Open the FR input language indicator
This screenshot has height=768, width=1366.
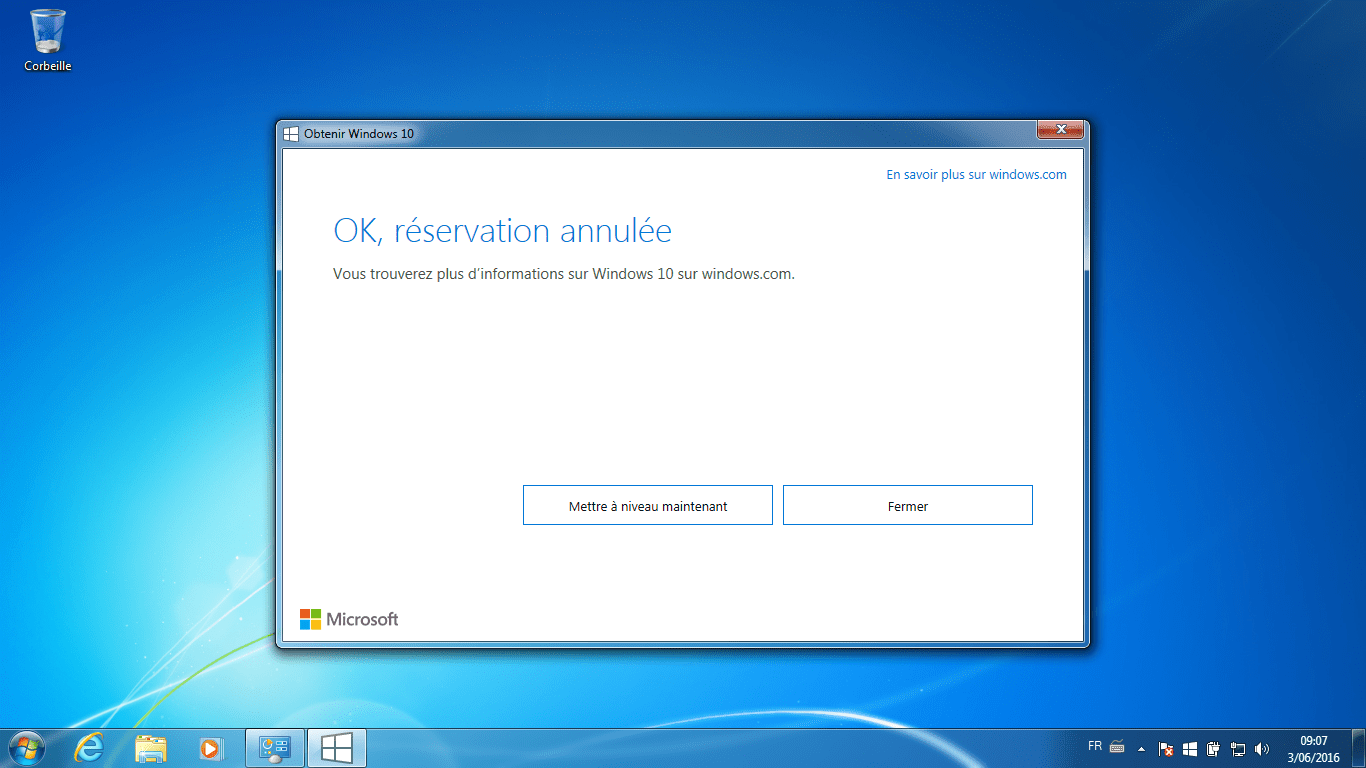click(1095, 746)
